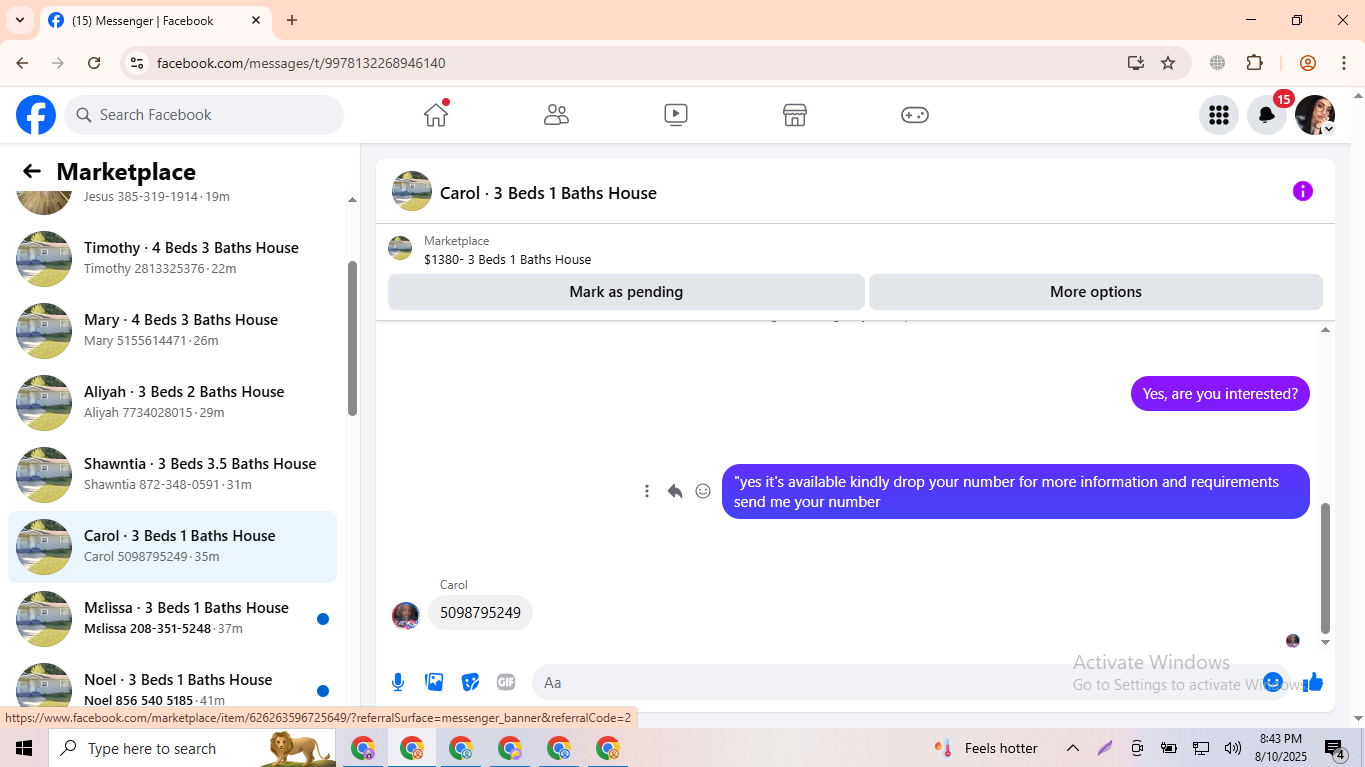
Task: Choose a sticker icon
Action: [x=470, y=682]
